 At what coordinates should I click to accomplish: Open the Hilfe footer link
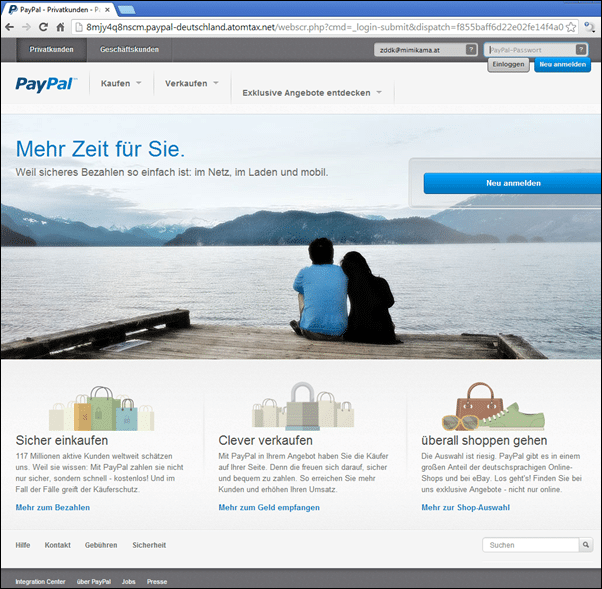pos(23,545)
